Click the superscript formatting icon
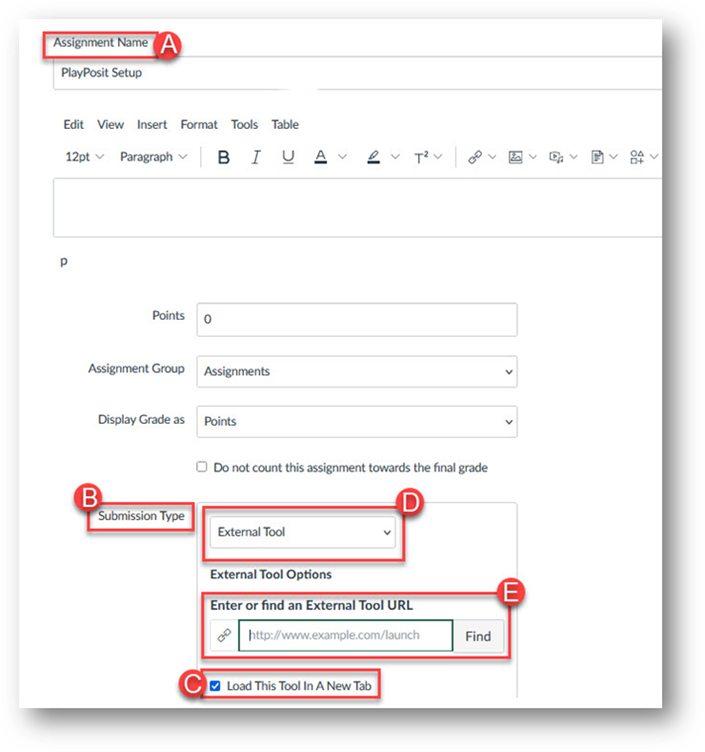The image size is (705, 752). (x=421, y=157)
